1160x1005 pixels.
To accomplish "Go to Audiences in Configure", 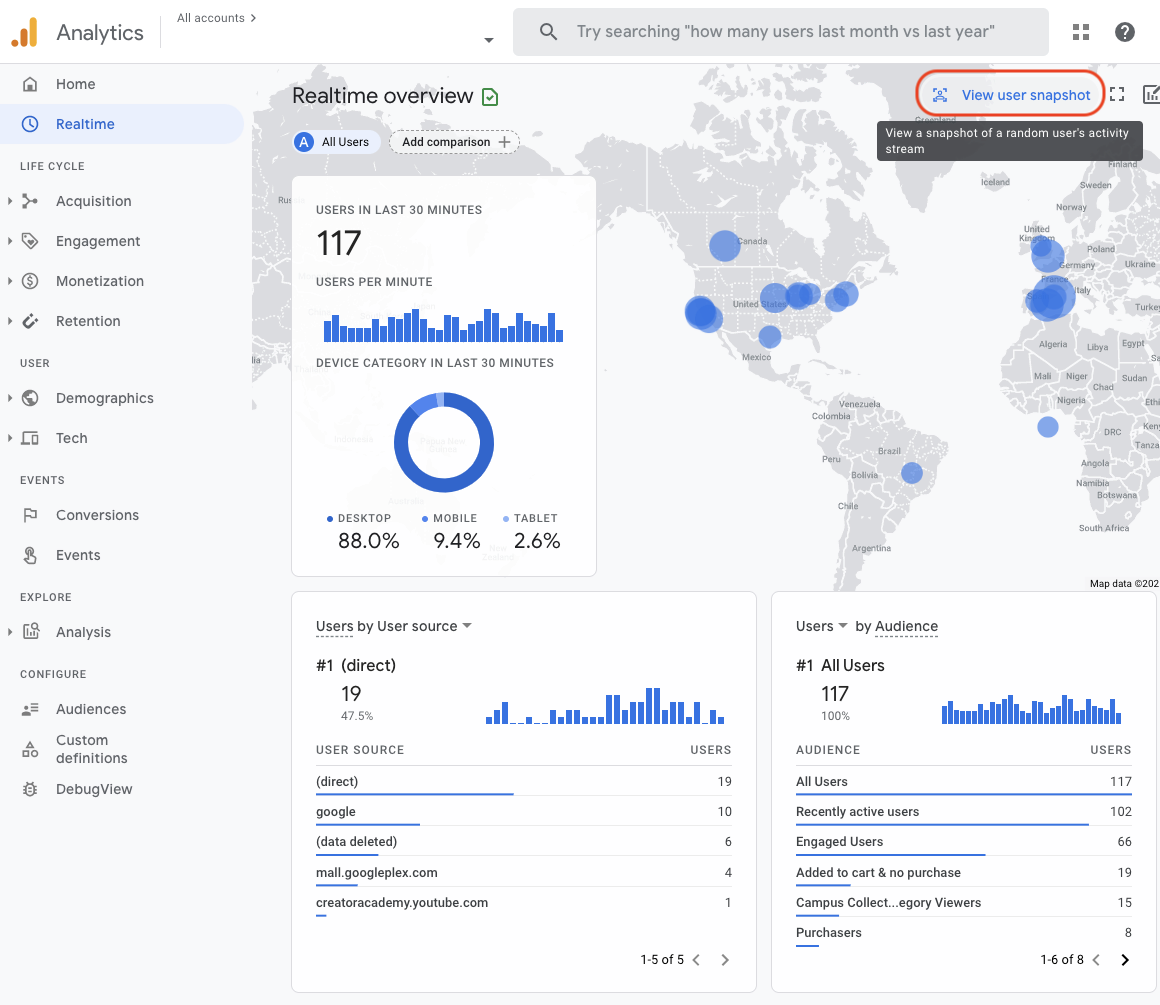I will [91, 709].
